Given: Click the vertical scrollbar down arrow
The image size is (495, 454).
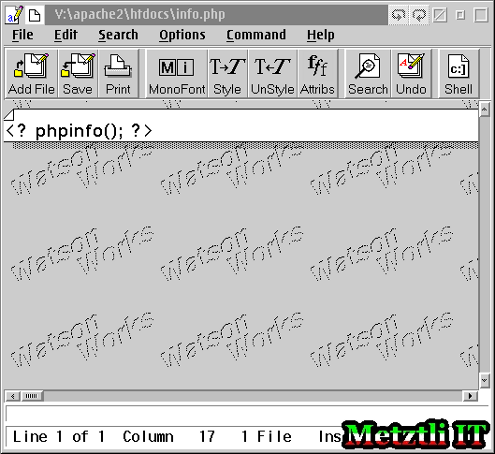Looking at the screenshot, I should pos(484,380).
